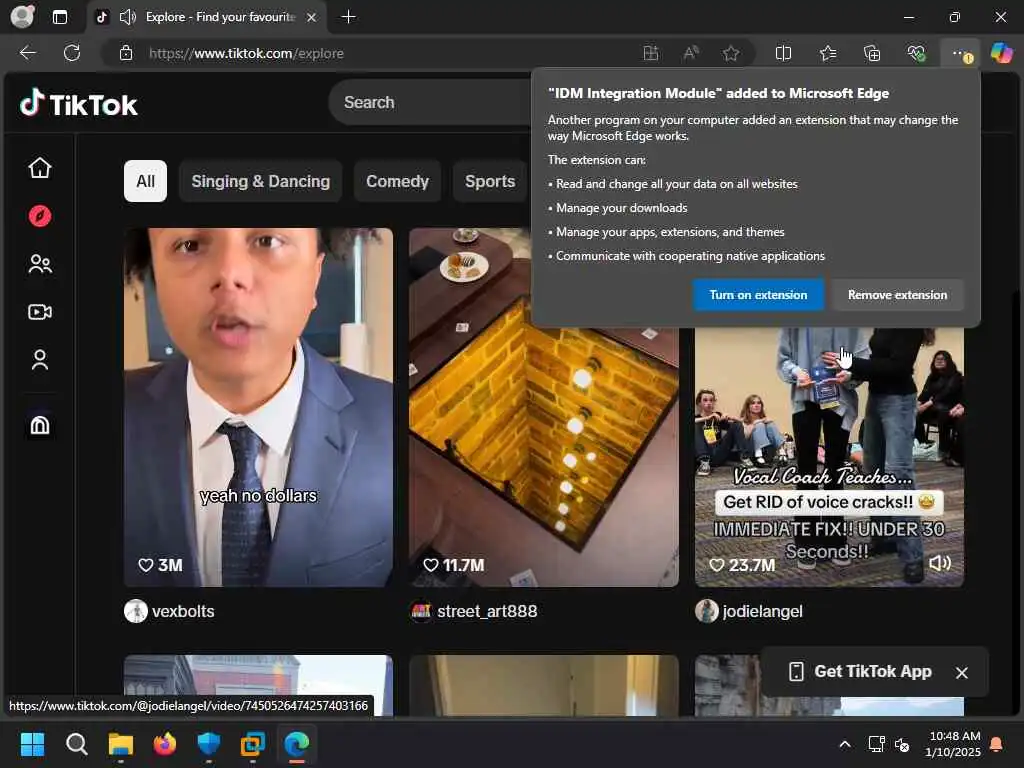The height and width of the screenshot is (768, 1024).
Task: Open taskbar clock showing 10:48 AM
Action: click(954, 744)
